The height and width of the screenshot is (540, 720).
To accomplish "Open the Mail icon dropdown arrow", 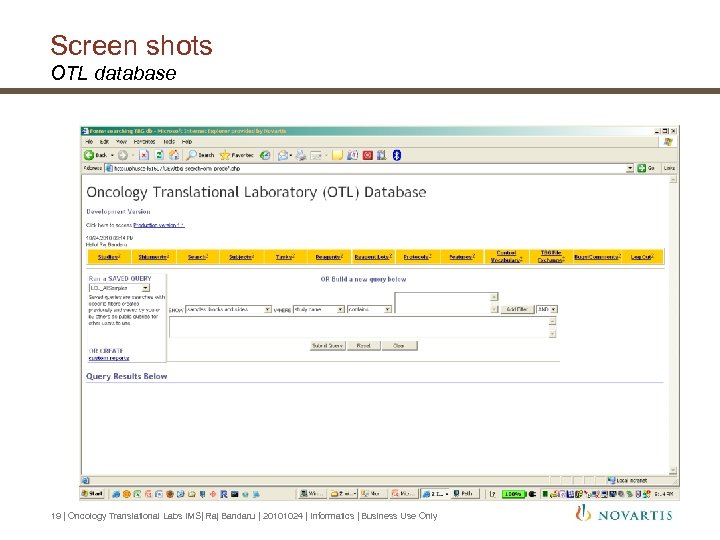I will click(x=291, y=155).
